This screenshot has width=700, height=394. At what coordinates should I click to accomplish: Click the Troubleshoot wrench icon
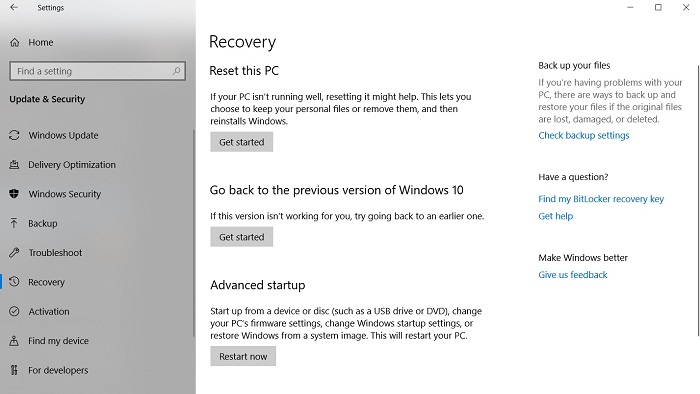14,253
